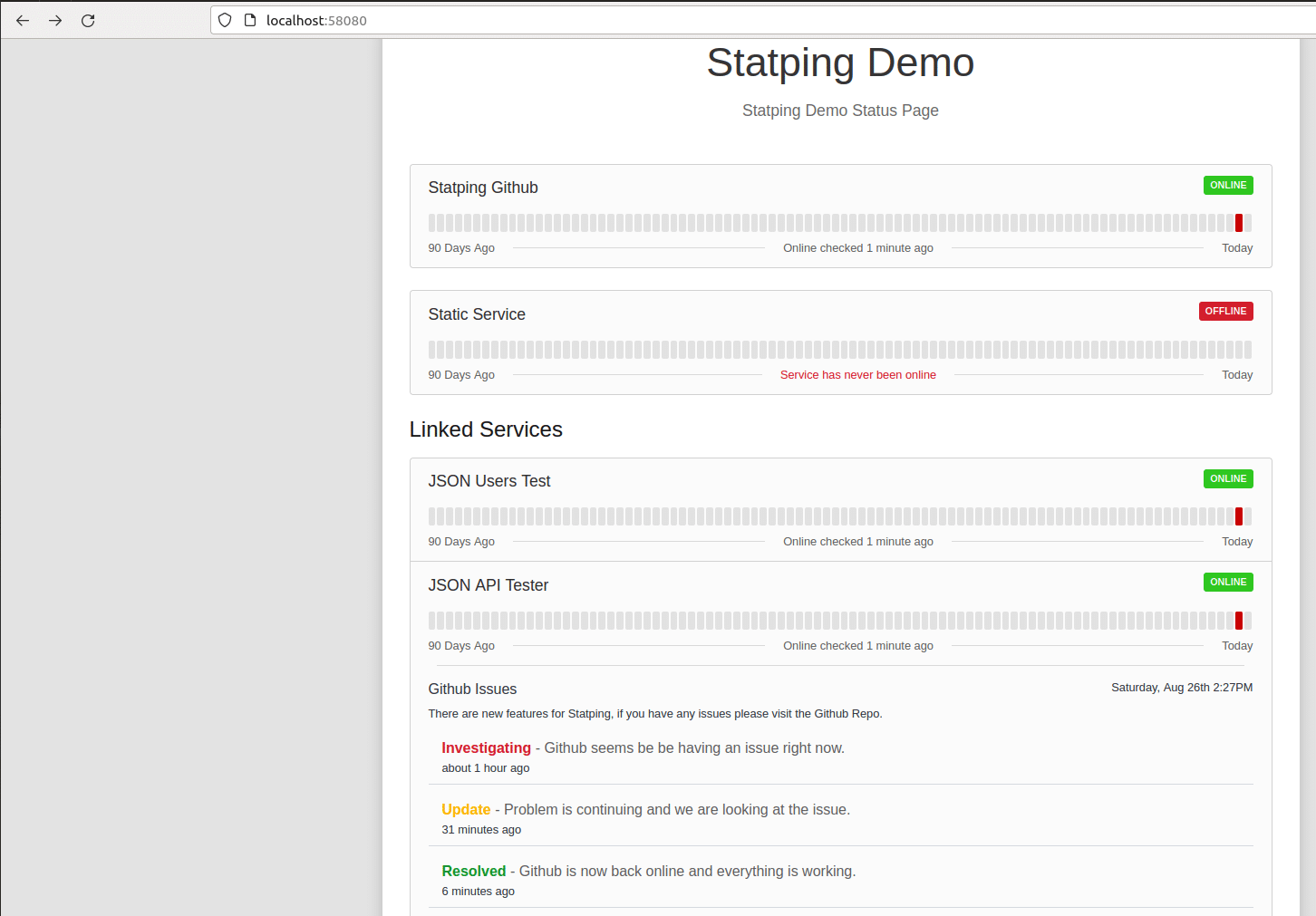Open the Static Service details
This screenshot has height=916, width=1316.
[476, 314]
